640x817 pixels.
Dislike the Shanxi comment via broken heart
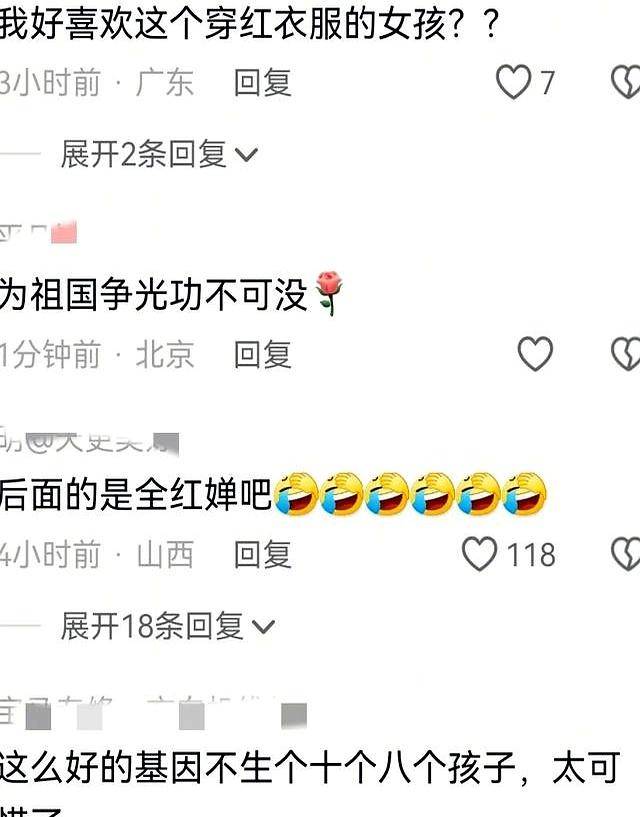[x=625, y=554]
